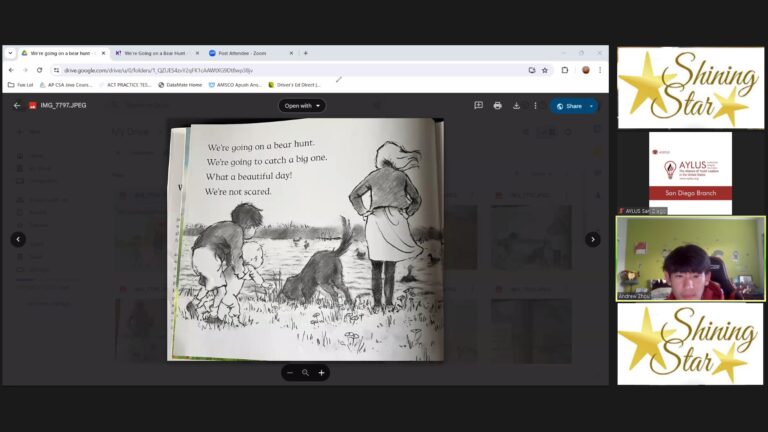Screen dimensions: 768x432
Task: Bookmark this page with the star icon
Action: (545, 71)
